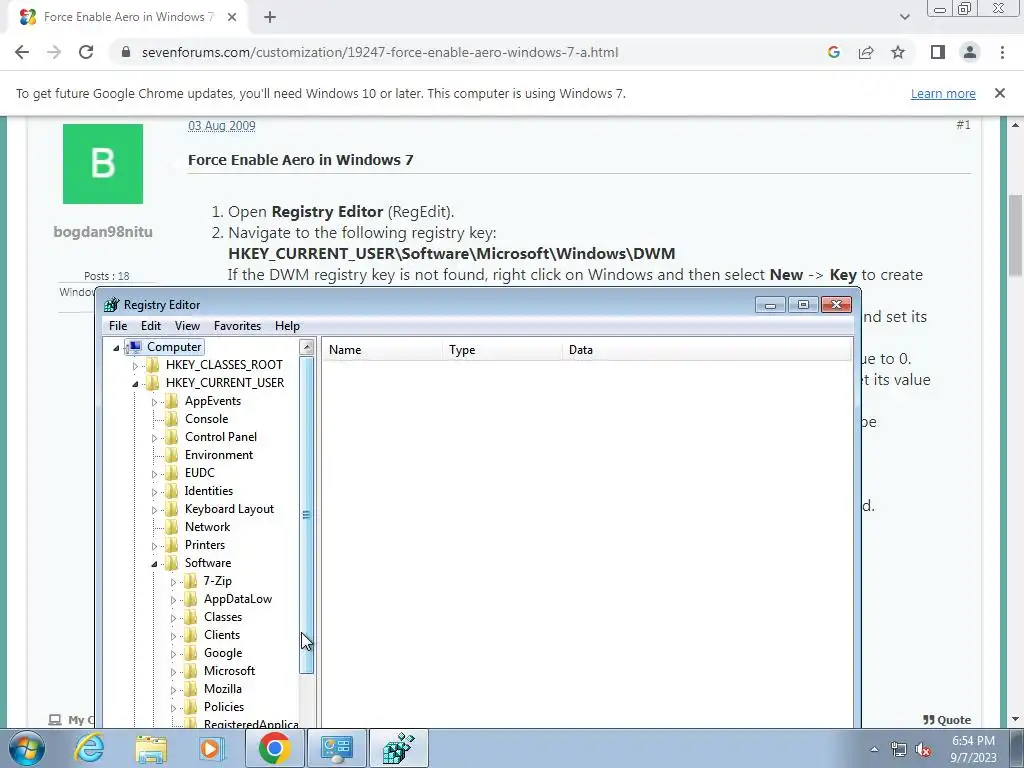Select the Clients registry key

click(x=221, y=635)
